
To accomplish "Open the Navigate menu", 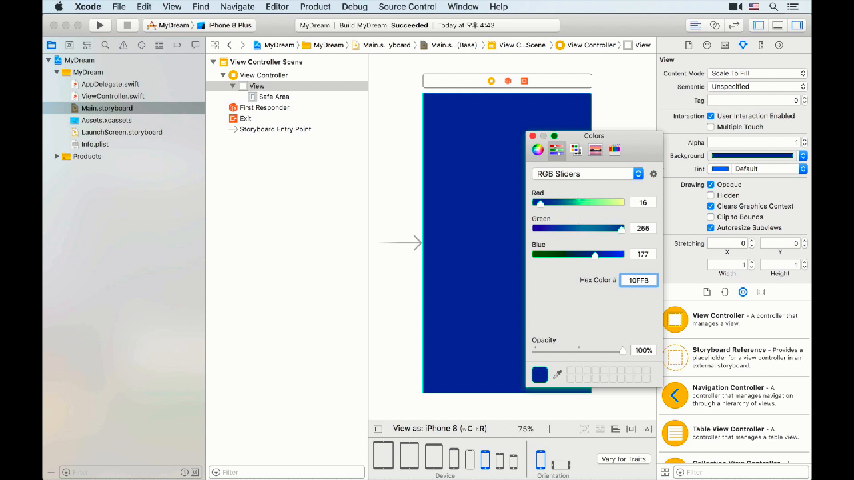I will [x=237, y=7].
